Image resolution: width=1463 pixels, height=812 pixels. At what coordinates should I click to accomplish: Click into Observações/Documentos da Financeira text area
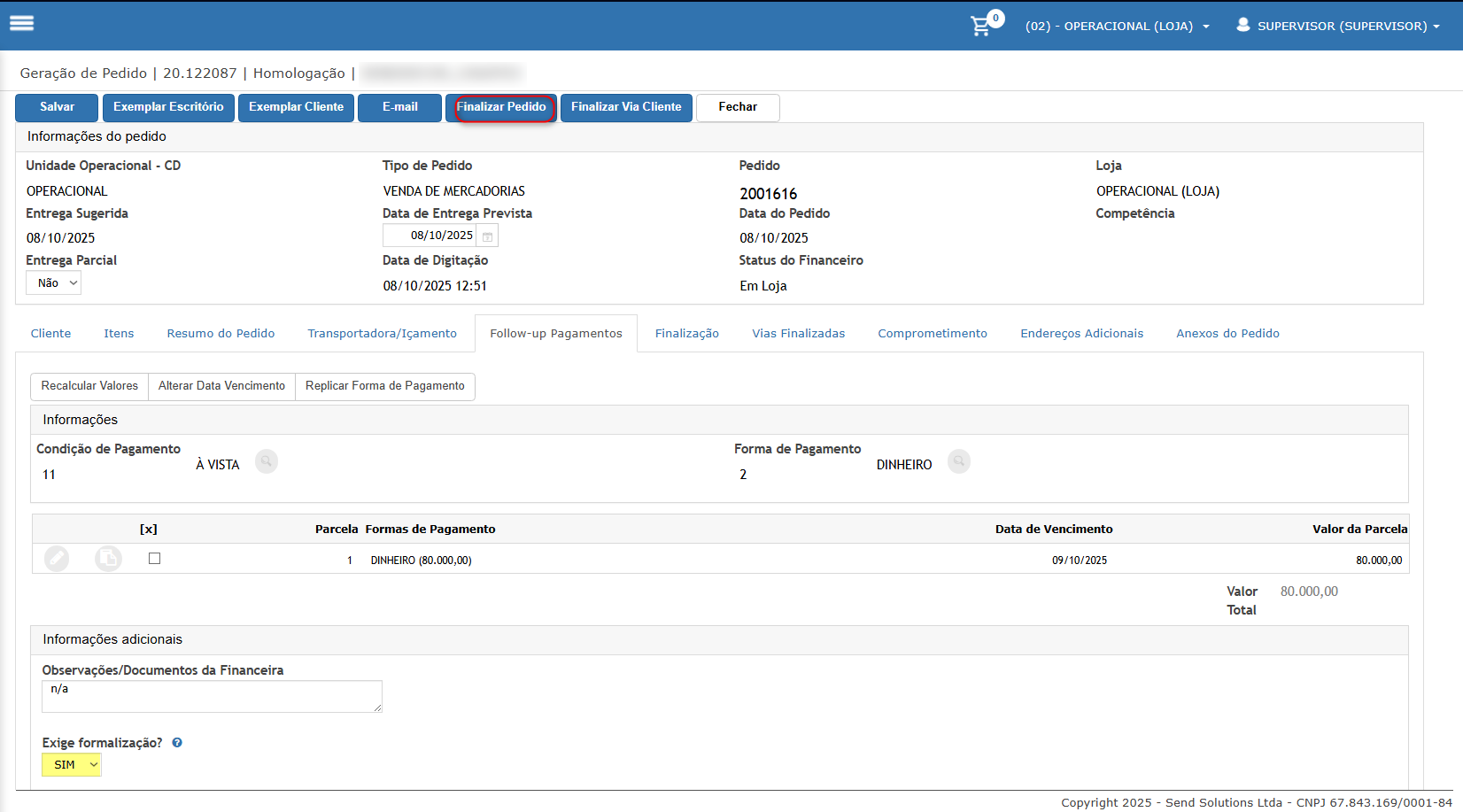tap(212, 697)
